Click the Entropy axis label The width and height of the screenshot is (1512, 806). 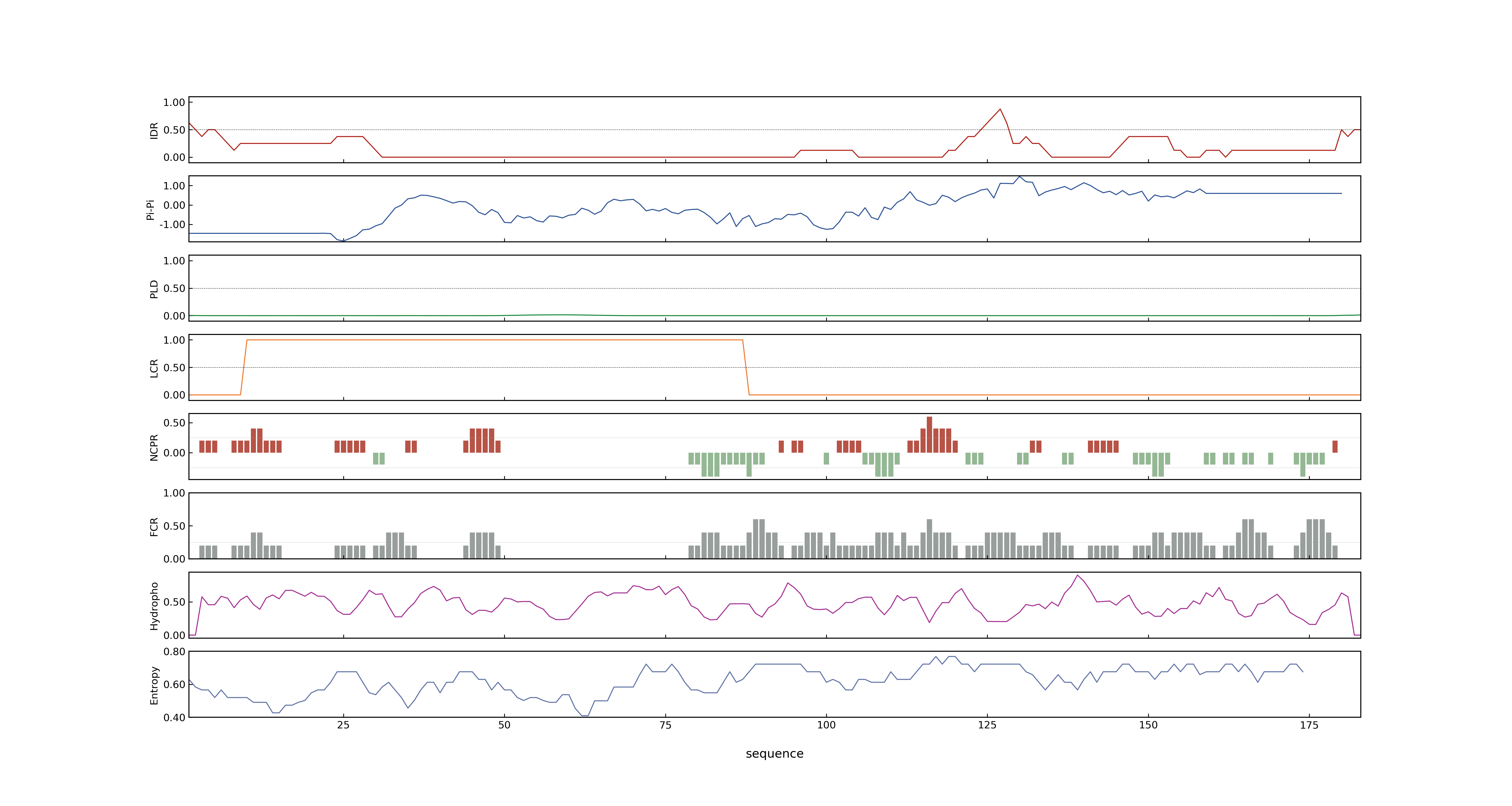[154, 685]
